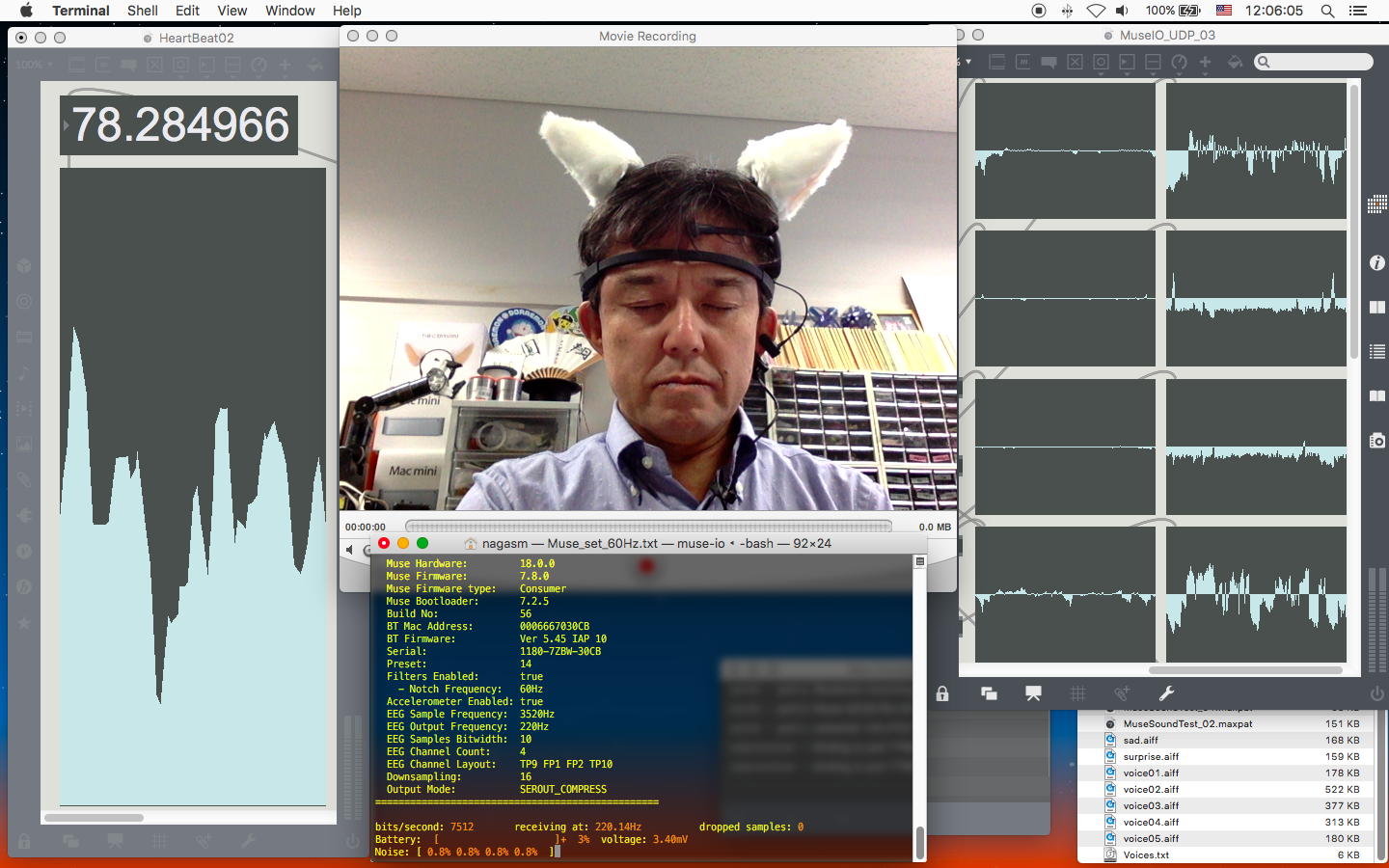Click the search field in MuseIO_UDP_03 toolbar
Viewport: 1389px width, 868px height.
(1318, 62)
